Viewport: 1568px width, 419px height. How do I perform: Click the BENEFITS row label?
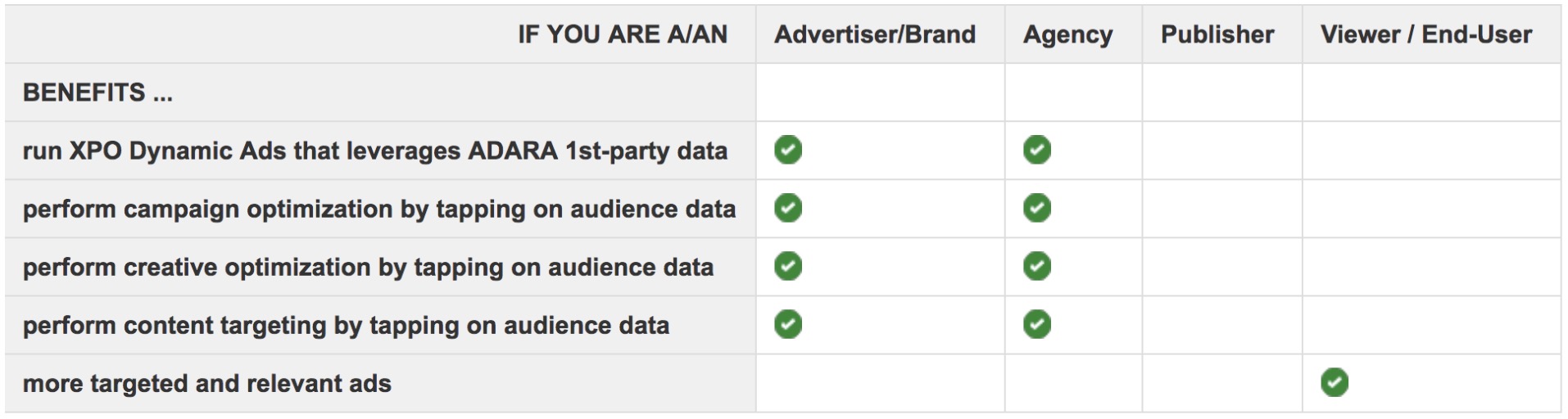97,92
